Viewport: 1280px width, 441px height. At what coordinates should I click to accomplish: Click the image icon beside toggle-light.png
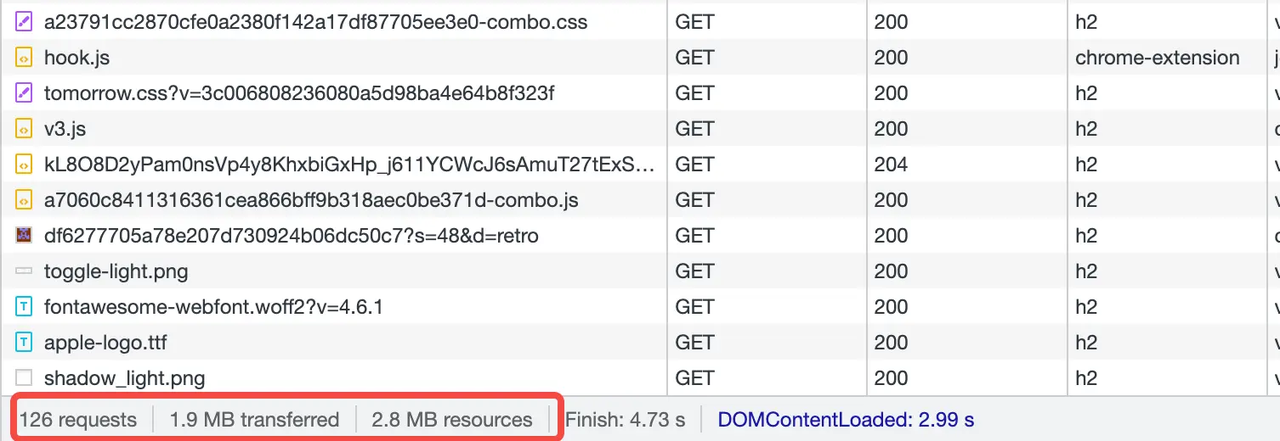click(x=24, y=271)
